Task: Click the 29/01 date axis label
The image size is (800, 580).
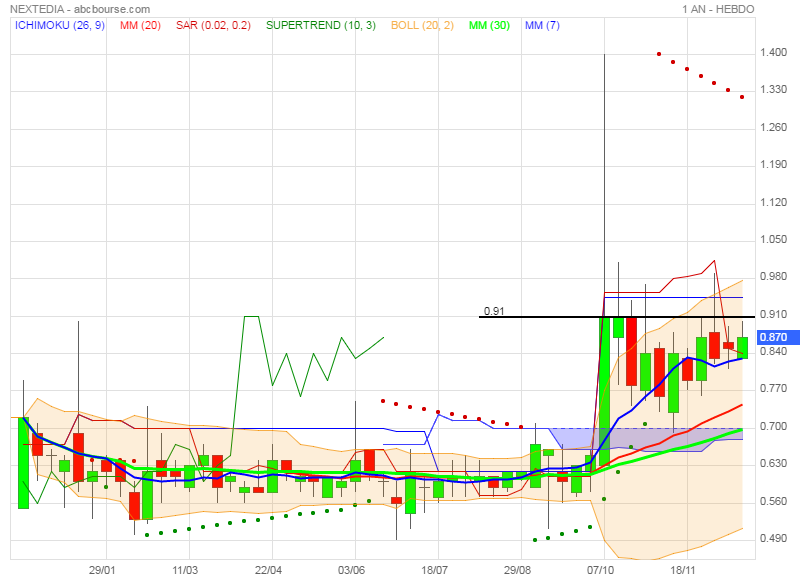Action: tap(102, 570)
